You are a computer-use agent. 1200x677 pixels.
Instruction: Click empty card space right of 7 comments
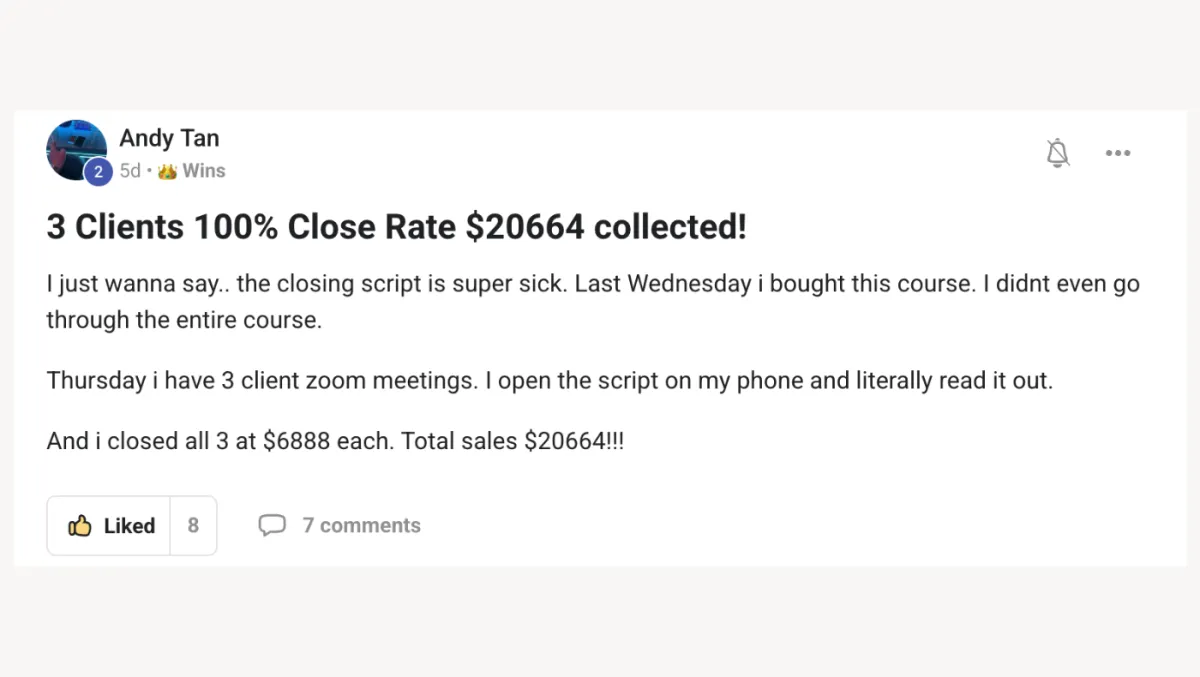click(800, 526)
